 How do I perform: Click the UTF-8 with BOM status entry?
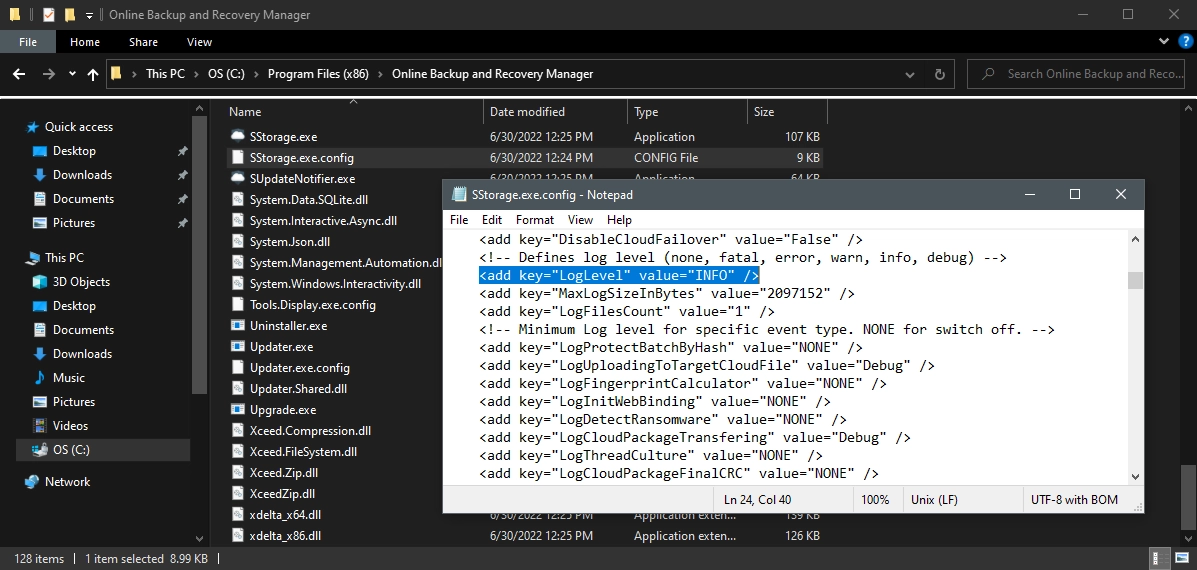tap(1074, 500)
